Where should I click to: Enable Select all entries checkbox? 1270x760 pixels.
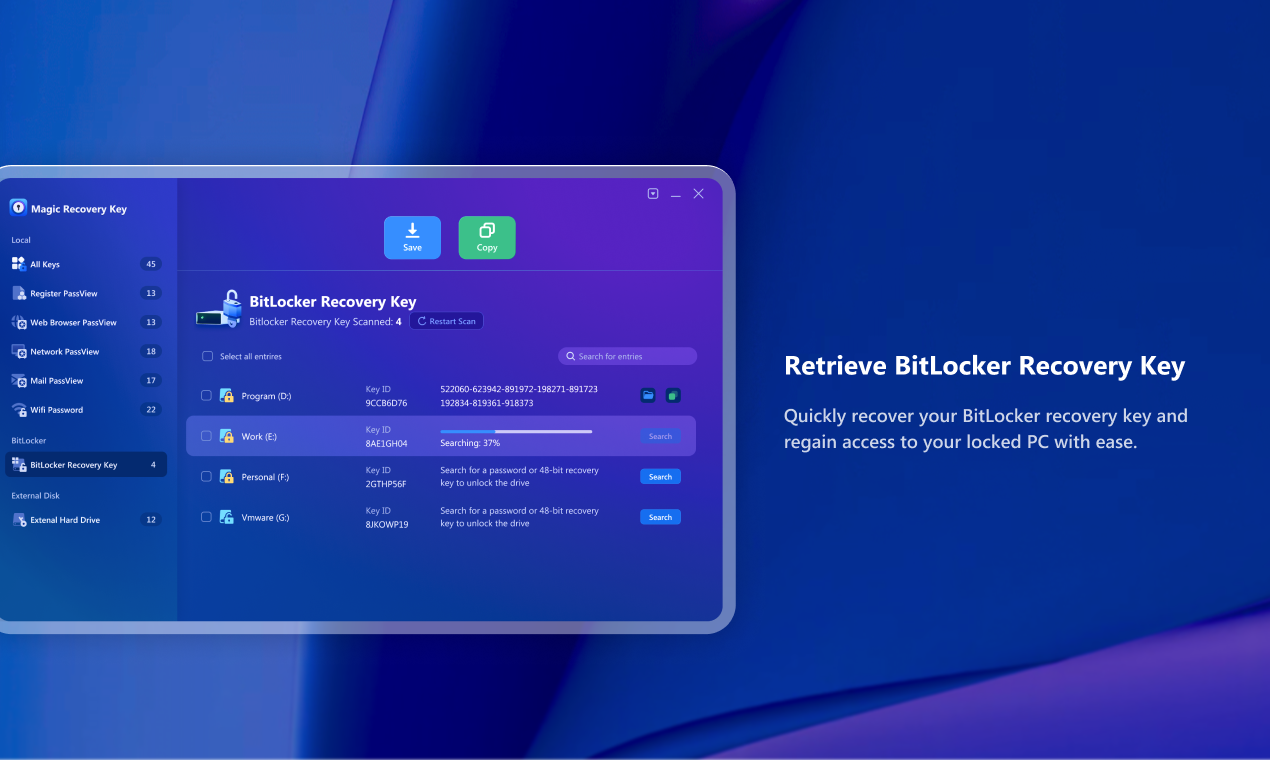click(207, 355)
